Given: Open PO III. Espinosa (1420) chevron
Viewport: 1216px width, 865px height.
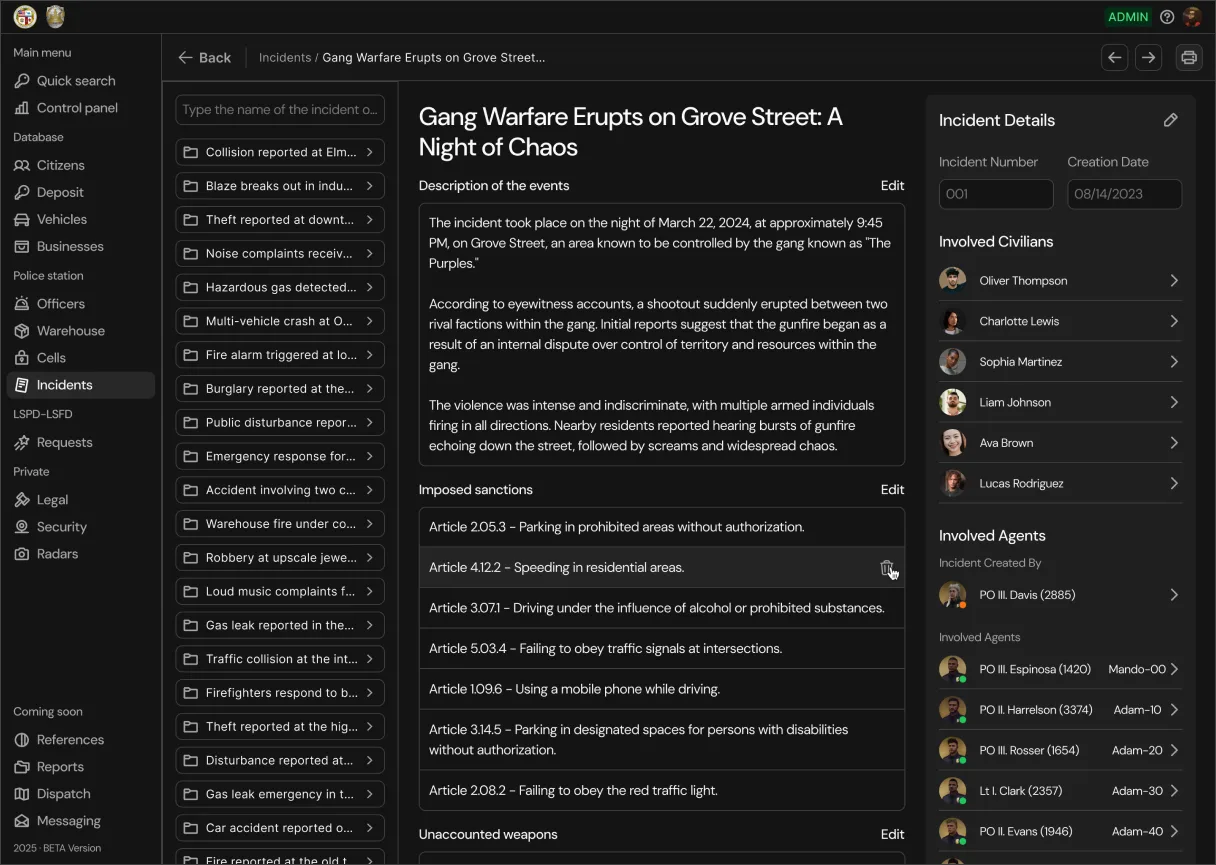Looking at the screenshot, I should pos(1174,669).
